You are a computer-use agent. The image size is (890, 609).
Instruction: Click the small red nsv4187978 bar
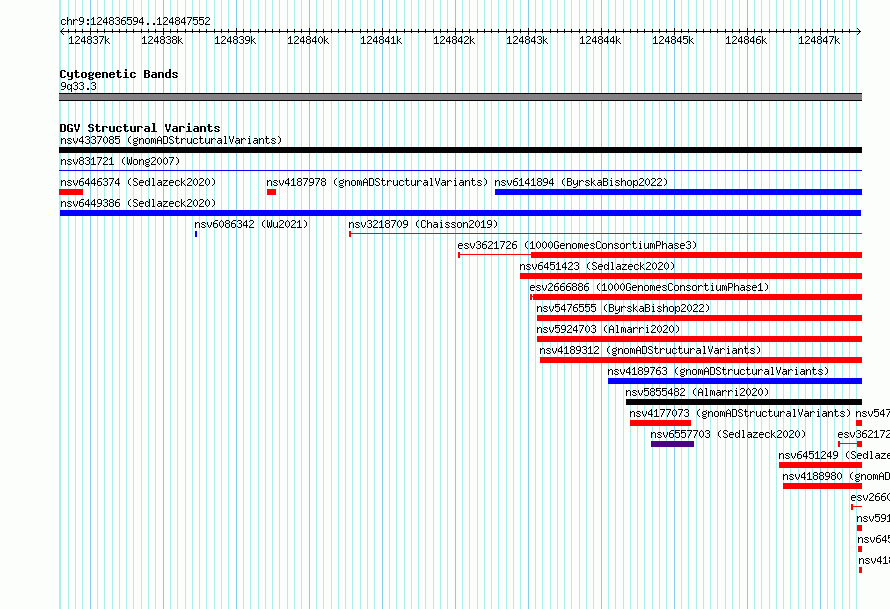click(x=271, y=192)
